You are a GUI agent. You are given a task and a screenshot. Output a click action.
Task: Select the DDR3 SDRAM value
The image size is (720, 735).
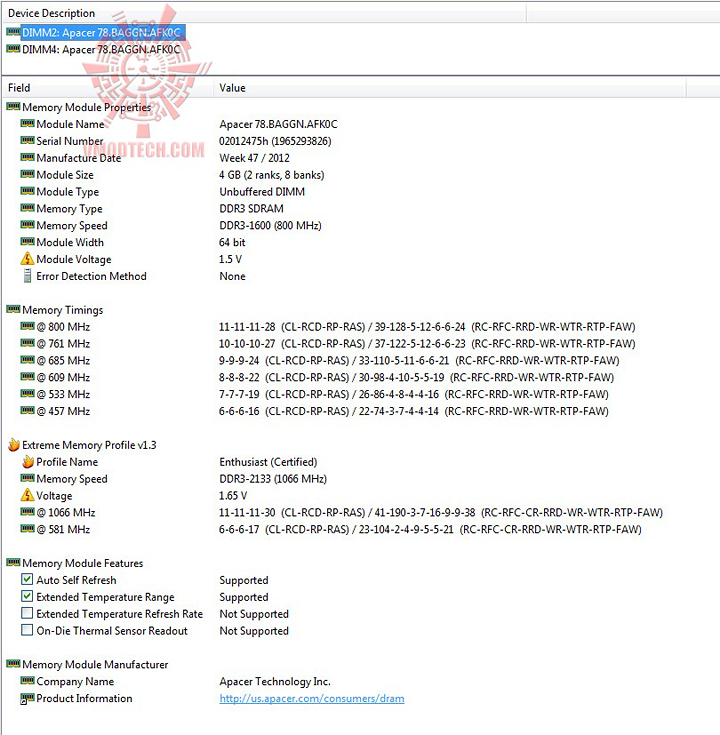click(x=252, y=209)
